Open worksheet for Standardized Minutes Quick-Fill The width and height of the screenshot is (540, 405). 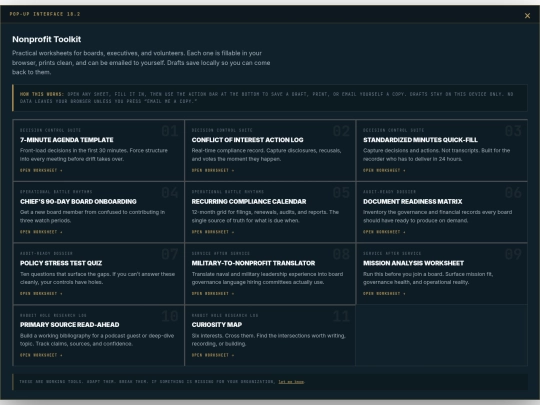coord(384,170)
